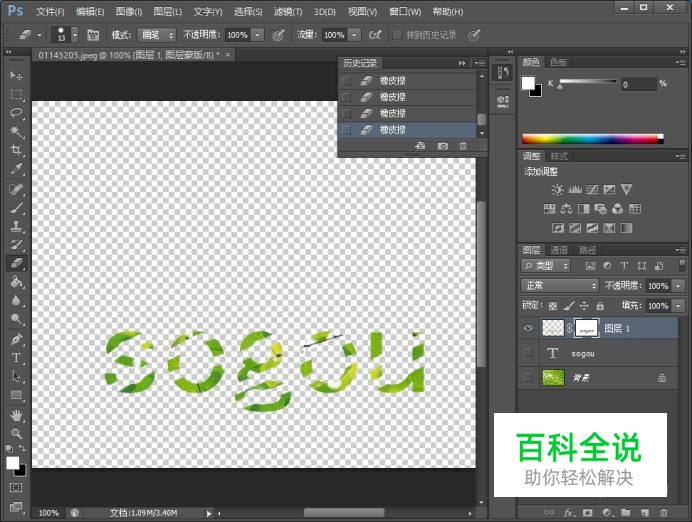Add Color Balance adjustment
692x522 pixels.
566,209
